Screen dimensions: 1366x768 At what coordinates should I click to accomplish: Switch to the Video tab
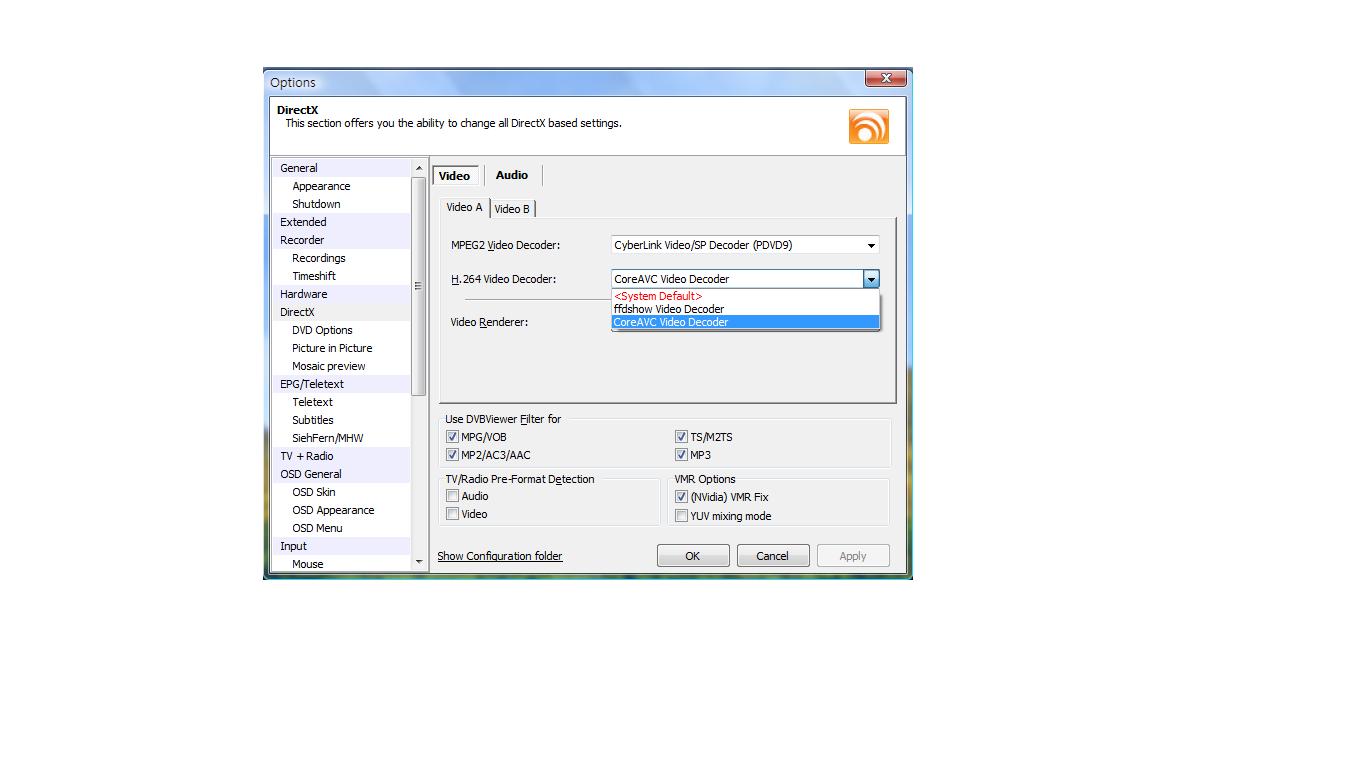coord(455,175)
